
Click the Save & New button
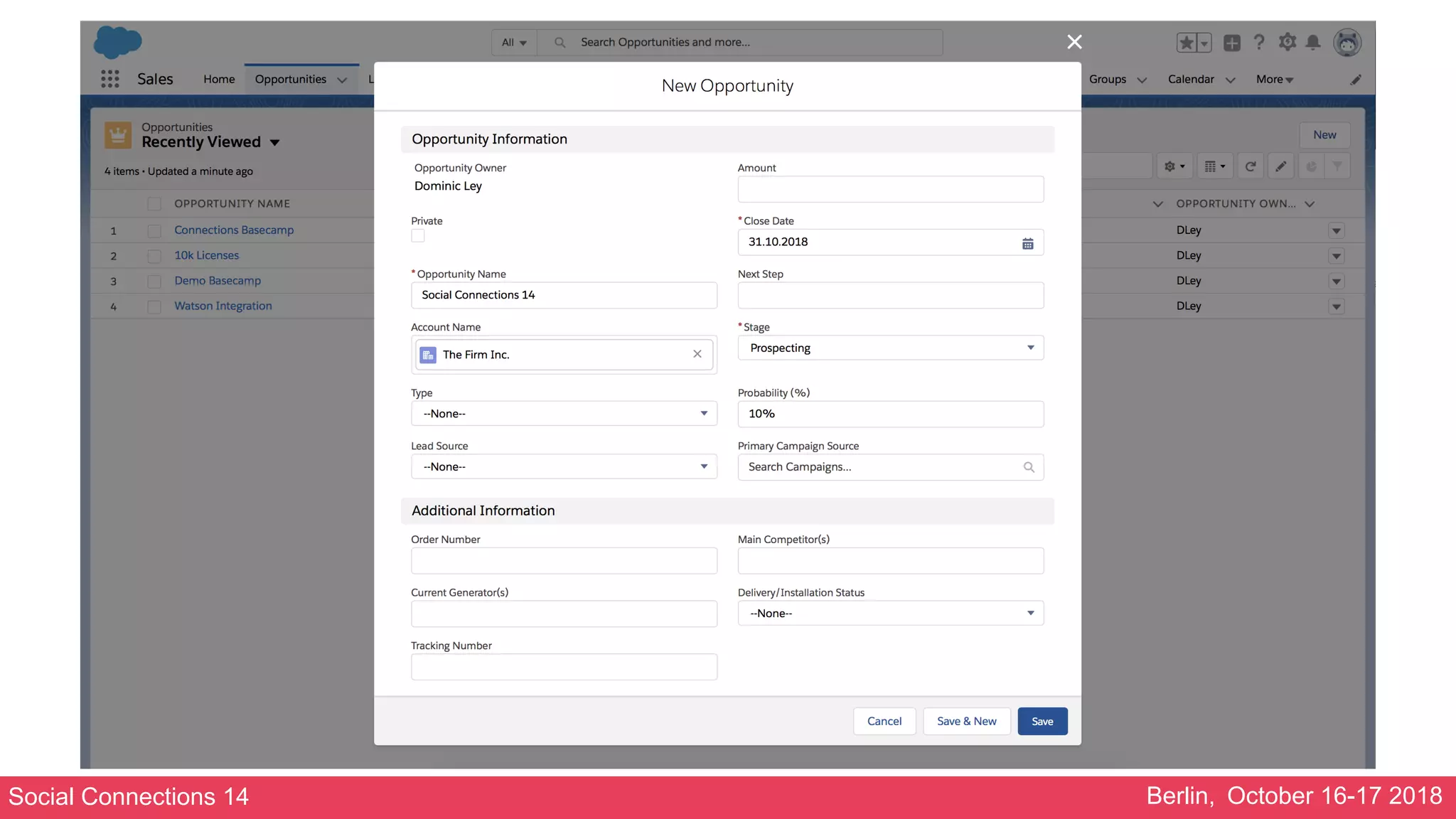click(966, 721)
